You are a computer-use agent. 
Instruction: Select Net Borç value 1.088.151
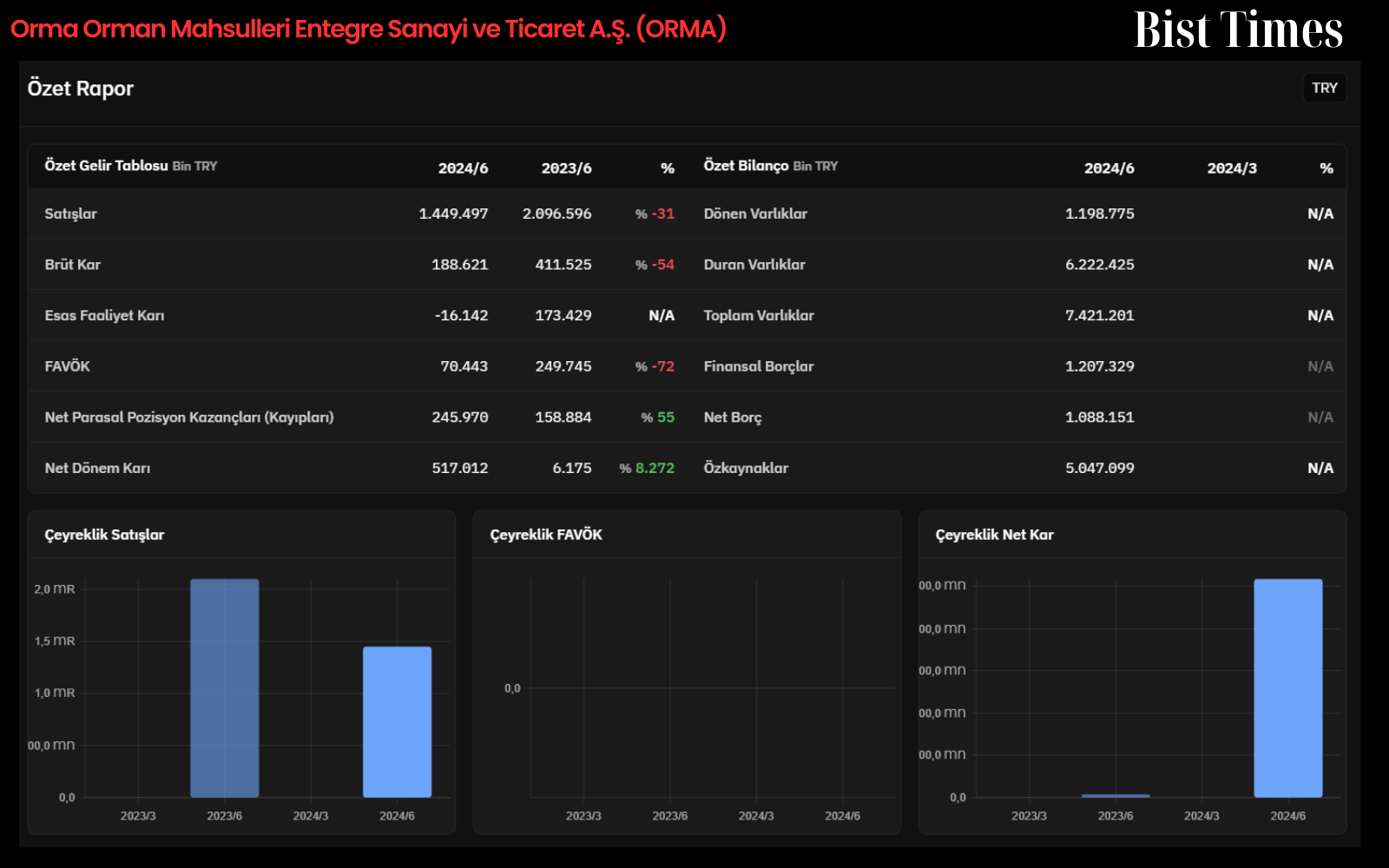click(x=1099, y=418)
